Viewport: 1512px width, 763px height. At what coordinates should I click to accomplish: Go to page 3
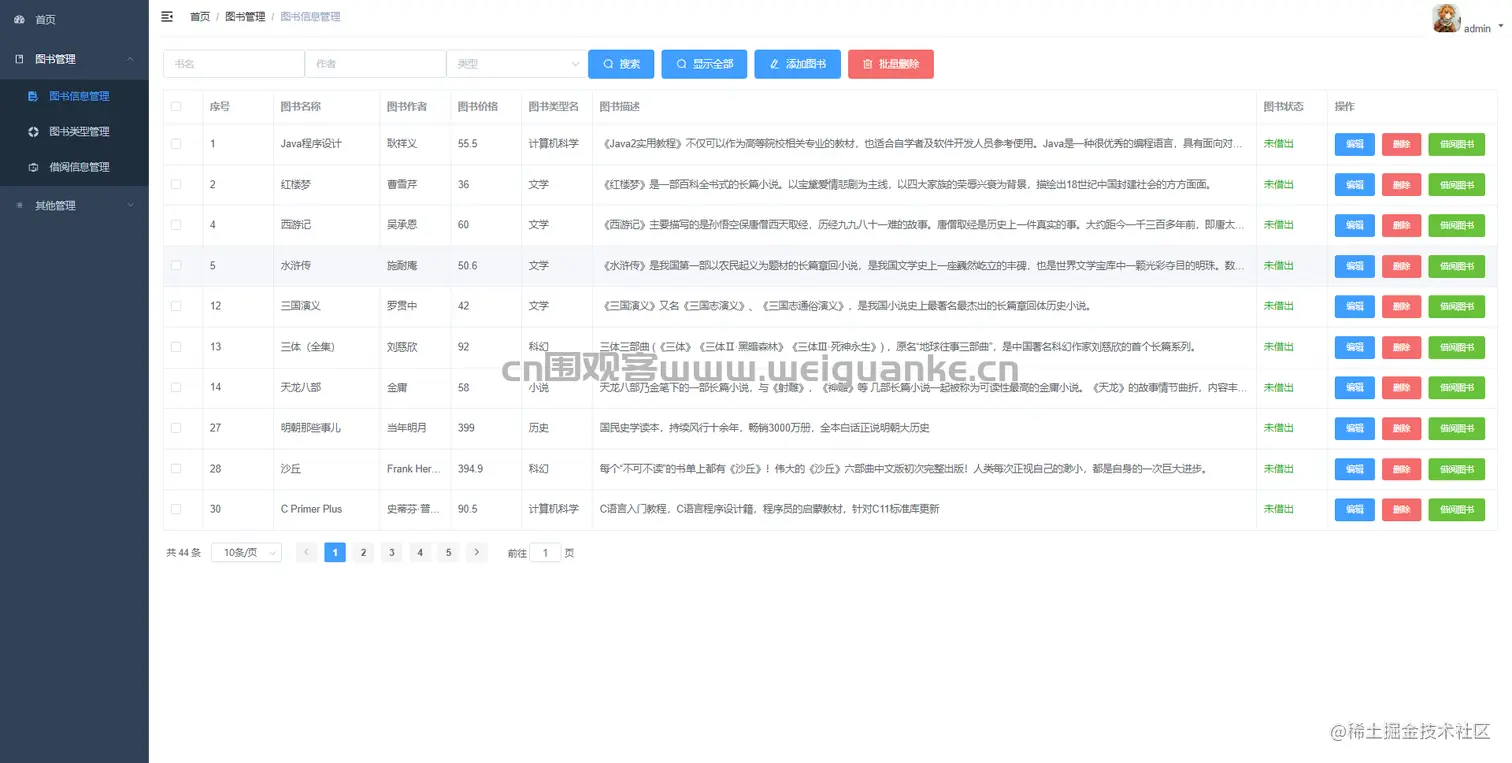pos(392,552)
